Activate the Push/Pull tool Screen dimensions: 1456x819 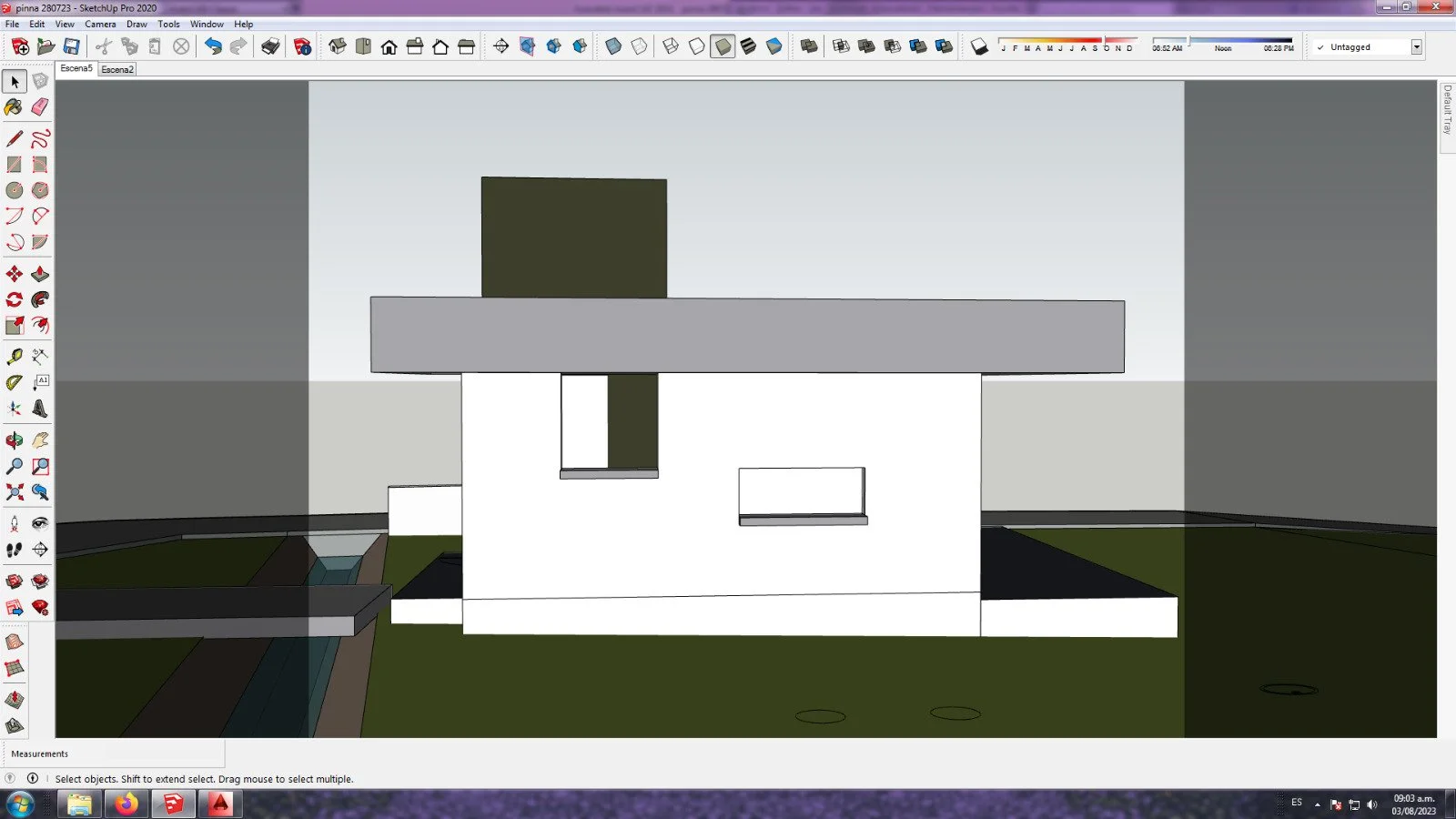[40, 274]
